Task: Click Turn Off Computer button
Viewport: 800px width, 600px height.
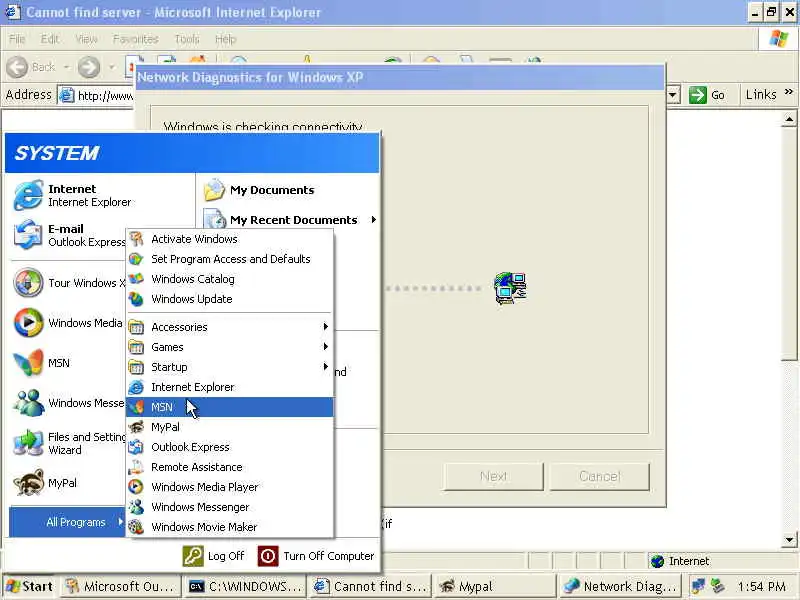Action: coord(316,556)
